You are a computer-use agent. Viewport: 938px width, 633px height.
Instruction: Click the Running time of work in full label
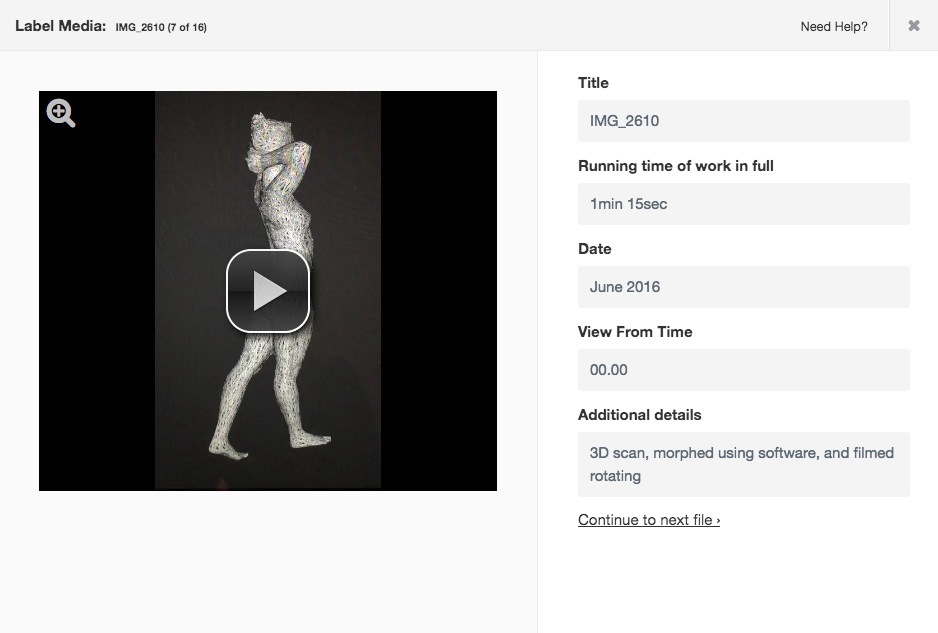pyautogui.click(x=675, y=166)
